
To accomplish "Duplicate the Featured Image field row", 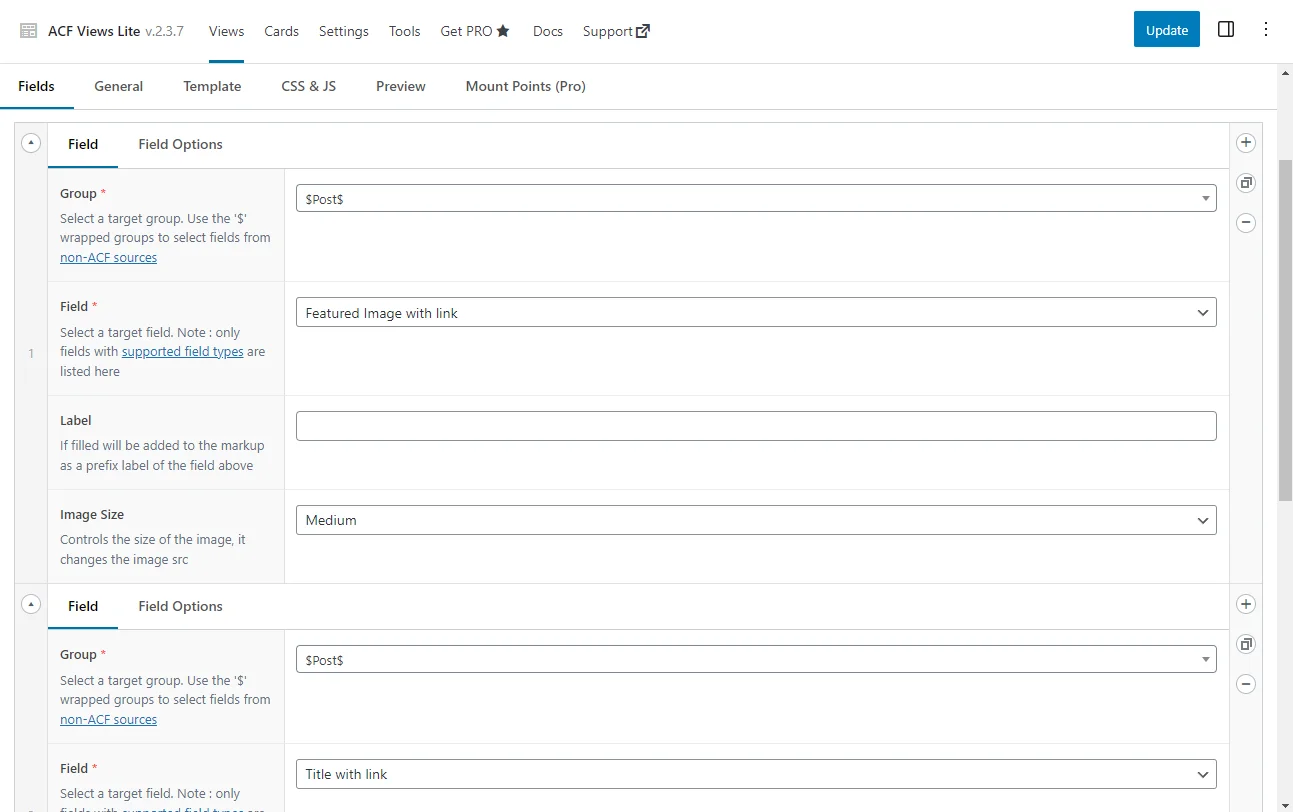I will (x=1246, y=183).
